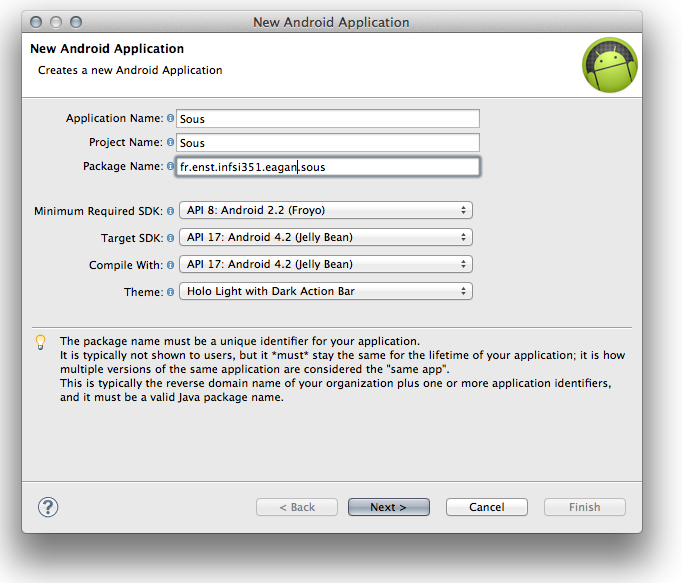Image resolution: width=682 pixels, height=583 pixels.
Task: Focus the Project Name text field
Action: [328, 143]
